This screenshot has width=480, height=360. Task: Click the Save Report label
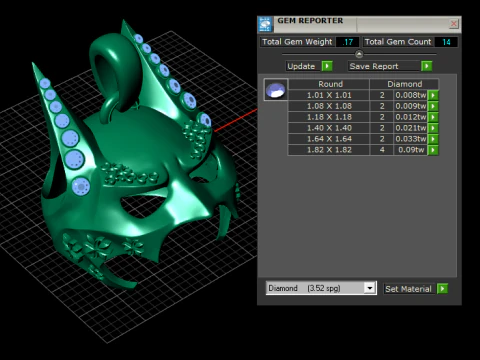click(x=384, y=66)
